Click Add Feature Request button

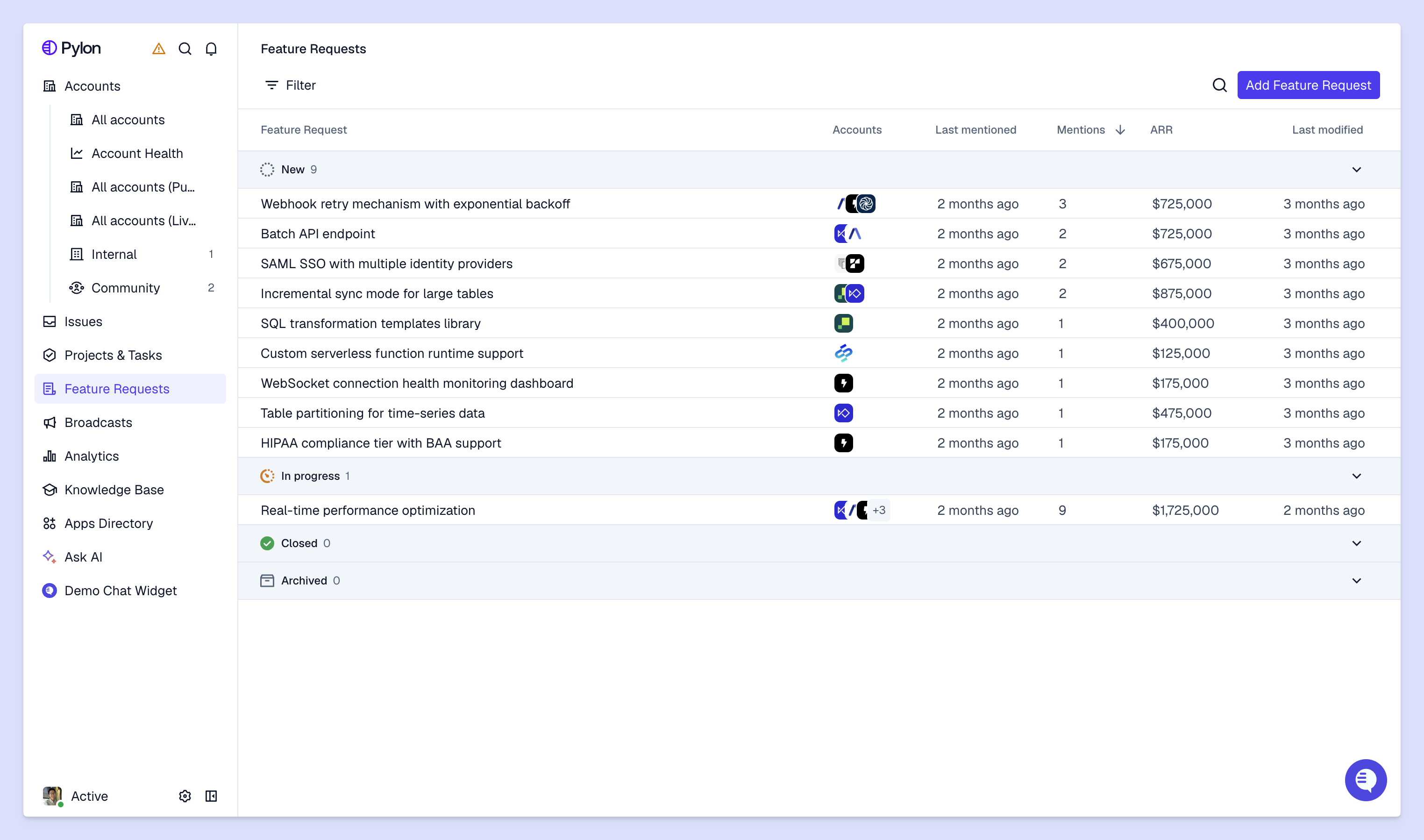[1308, 85]
